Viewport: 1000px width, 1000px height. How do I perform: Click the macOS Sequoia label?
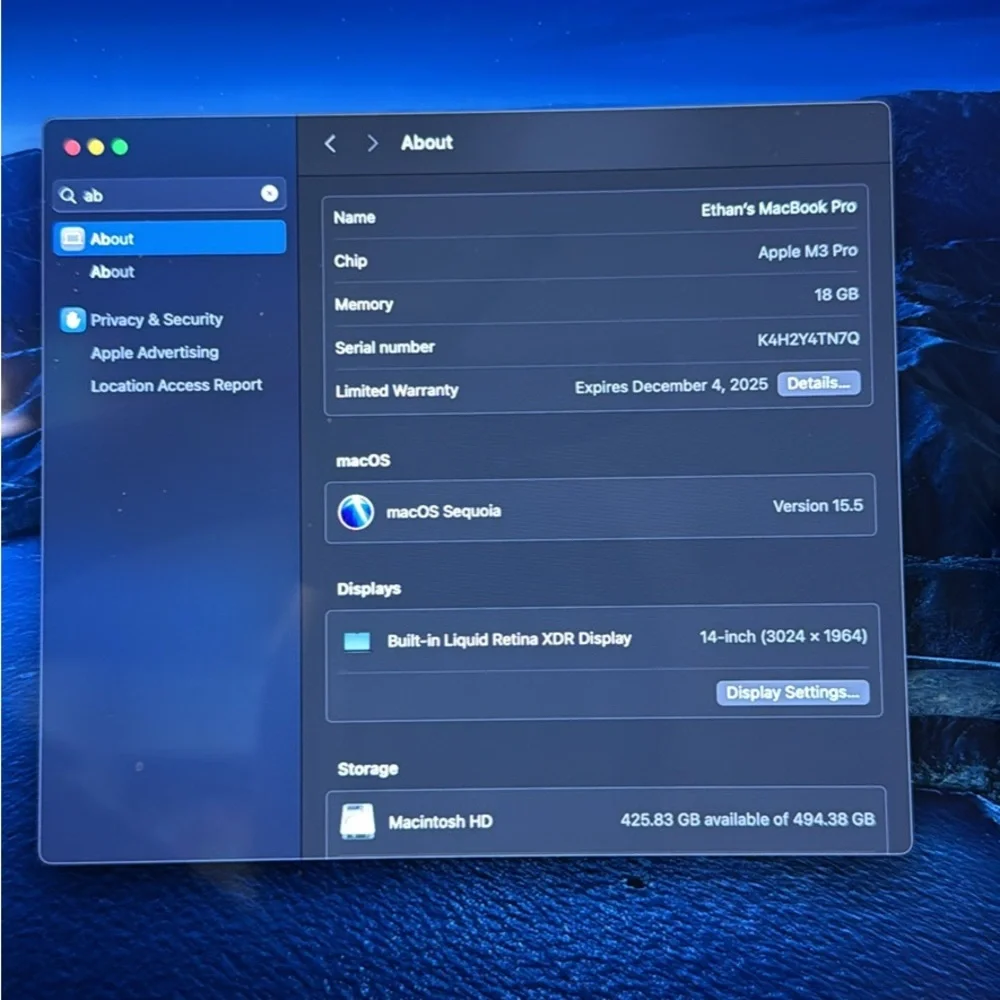[x=444, y=511]
